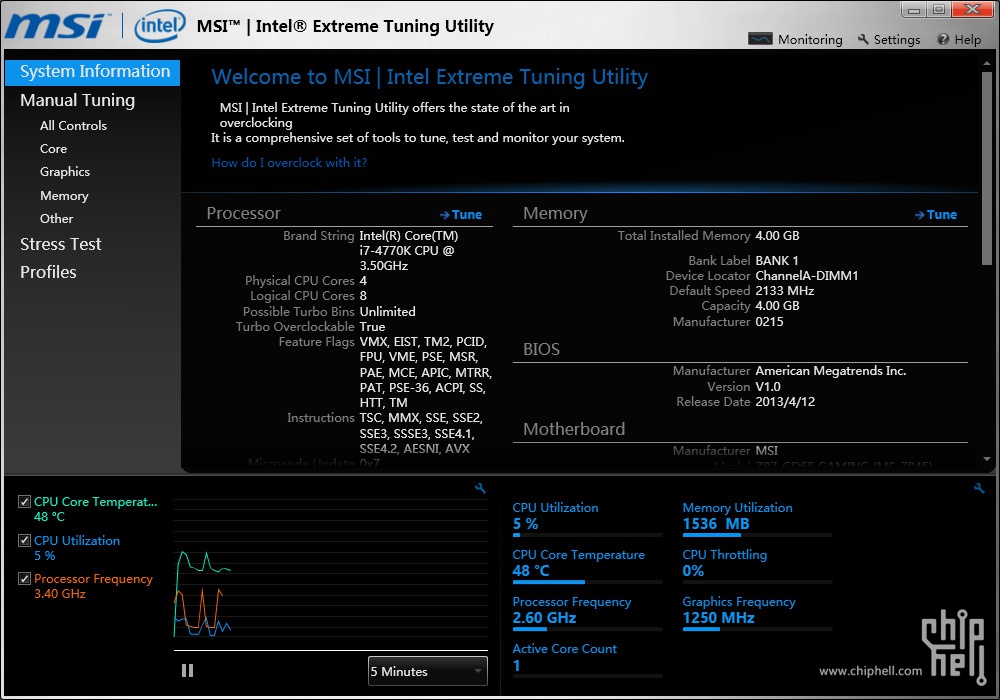Image resolution: width=1000 pixels, height=700 pixels.
Task: Click the Intel logo
Action: 159,26
